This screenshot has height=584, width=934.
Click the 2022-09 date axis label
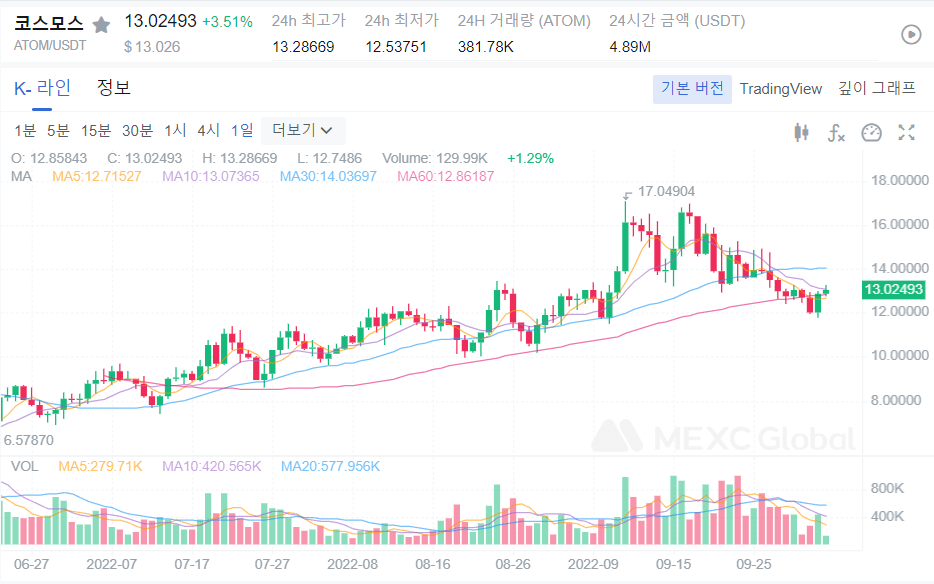coord(593,564)
